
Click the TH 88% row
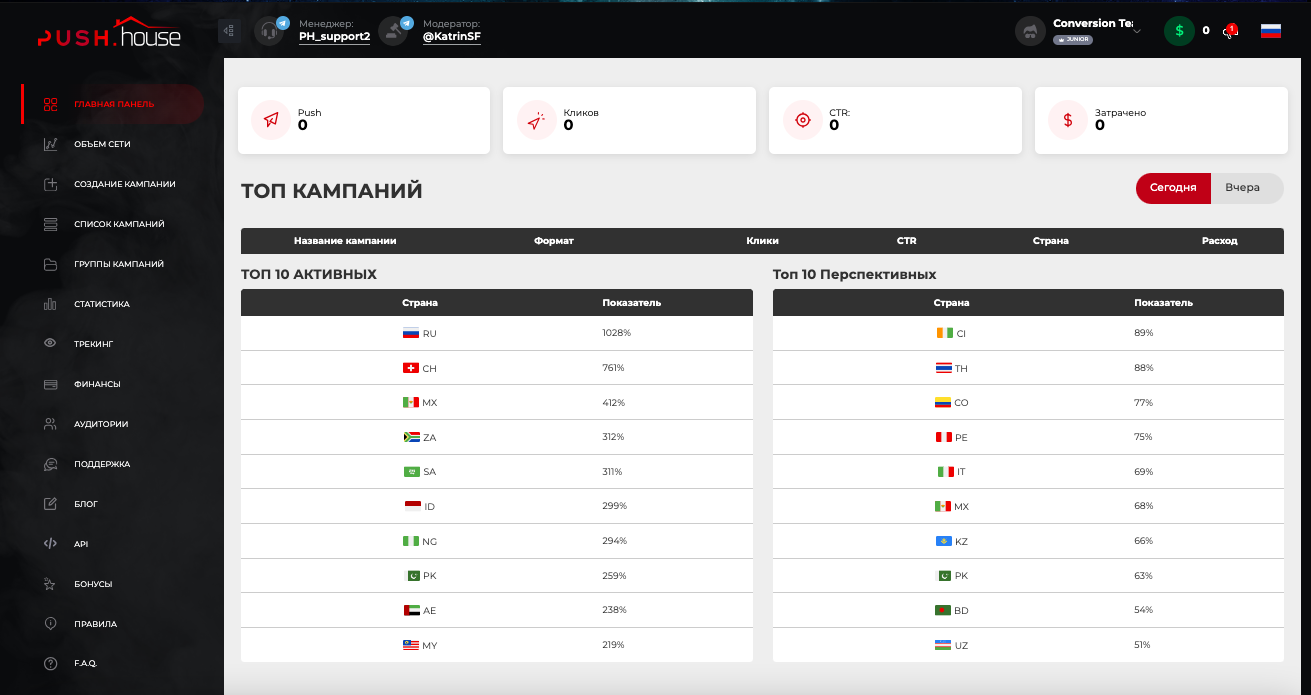point(1028,368)
